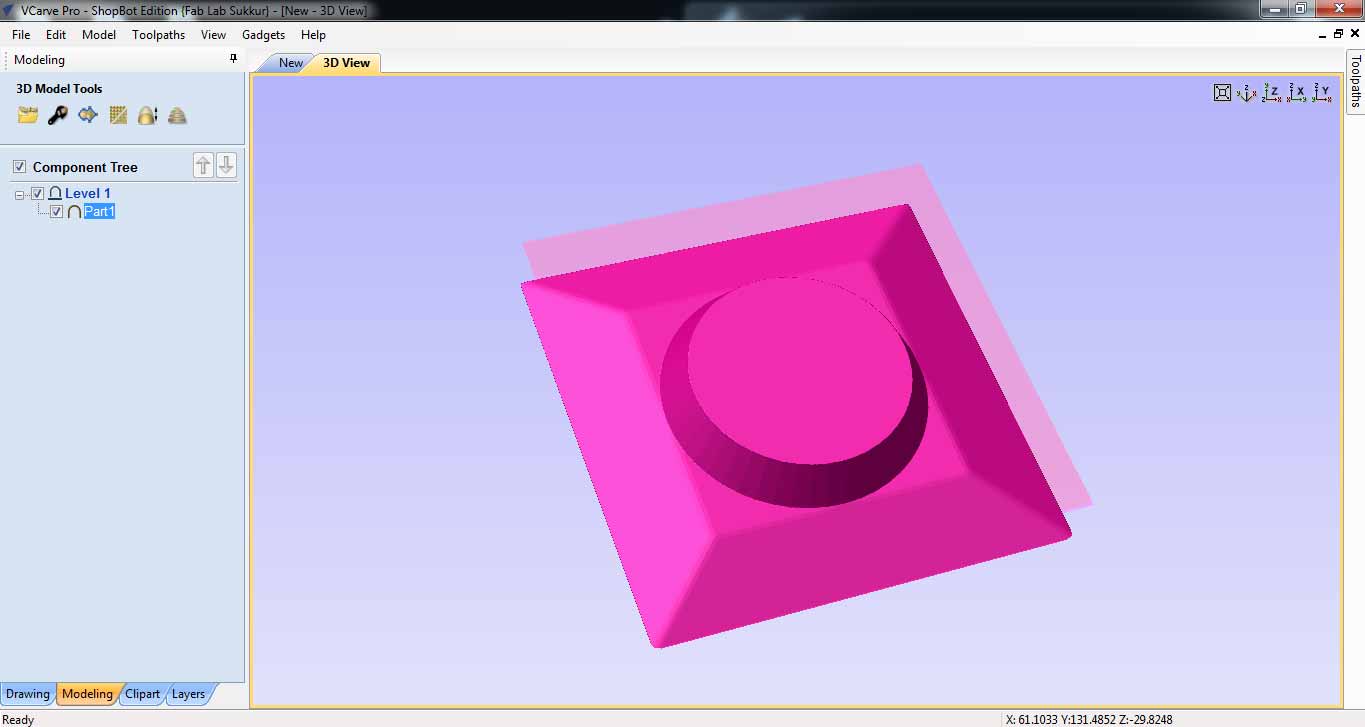
Task: Collapse the Level 1 tree node
Action: click(20, 194)
